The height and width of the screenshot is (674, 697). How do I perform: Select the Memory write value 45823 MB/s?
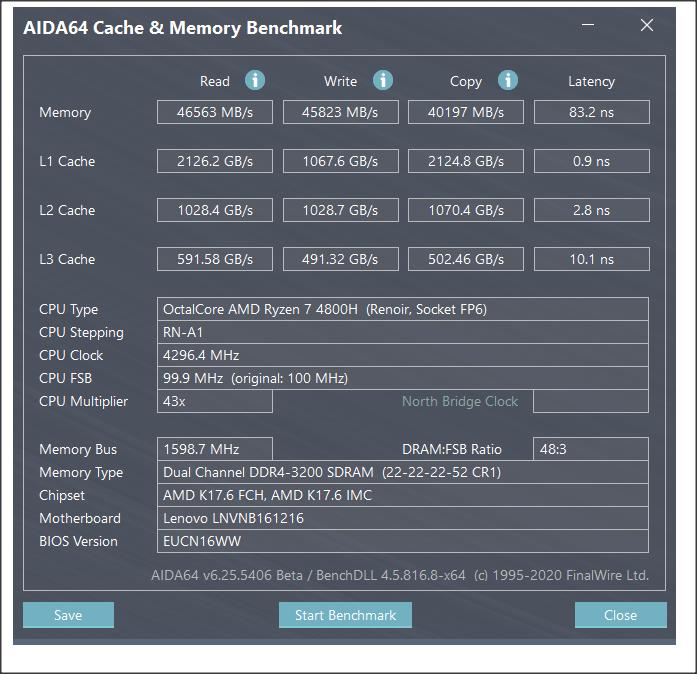coord(340,112)
